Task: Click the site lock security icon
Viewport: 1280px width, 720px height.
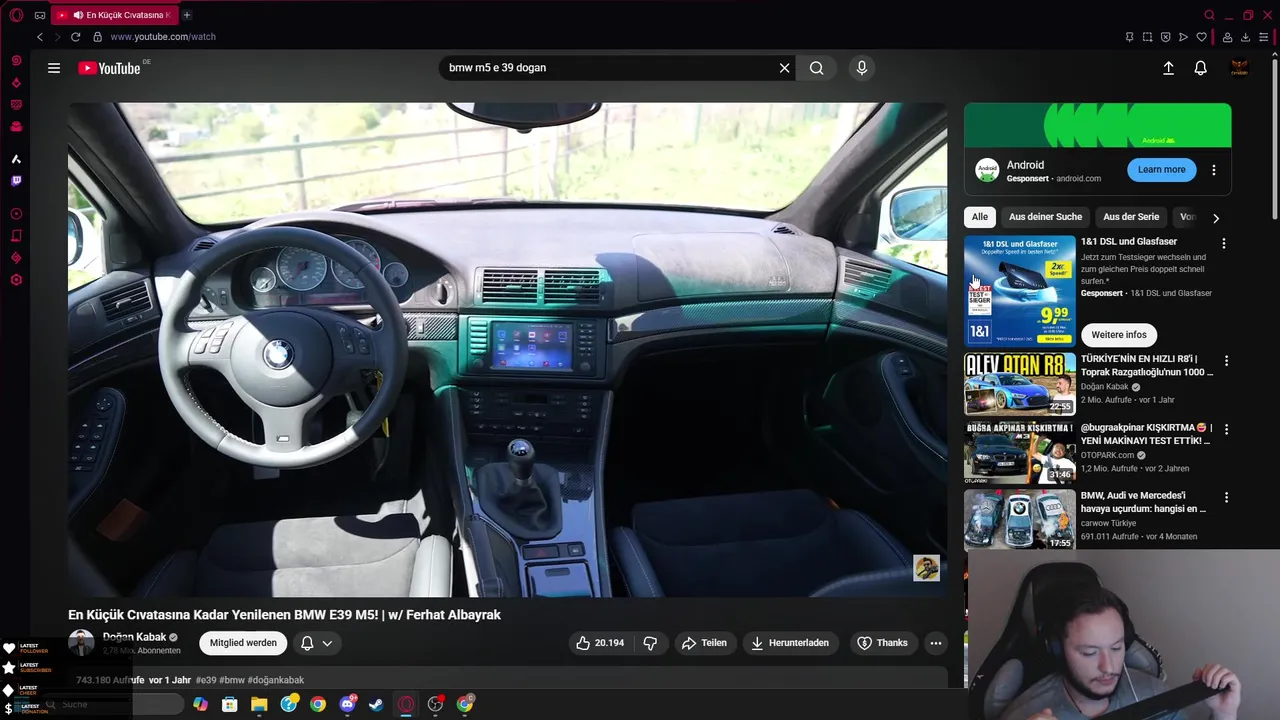Action: pyautogui.click(x=97, y=37)
